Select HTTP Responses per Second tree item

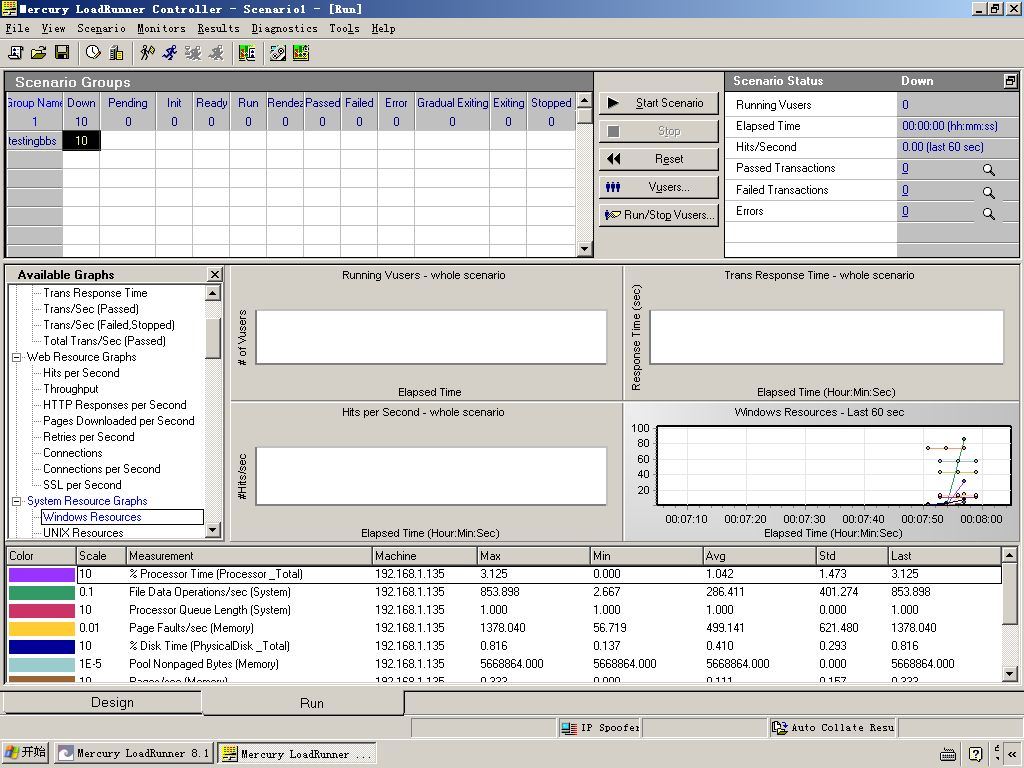coord(115,406)
